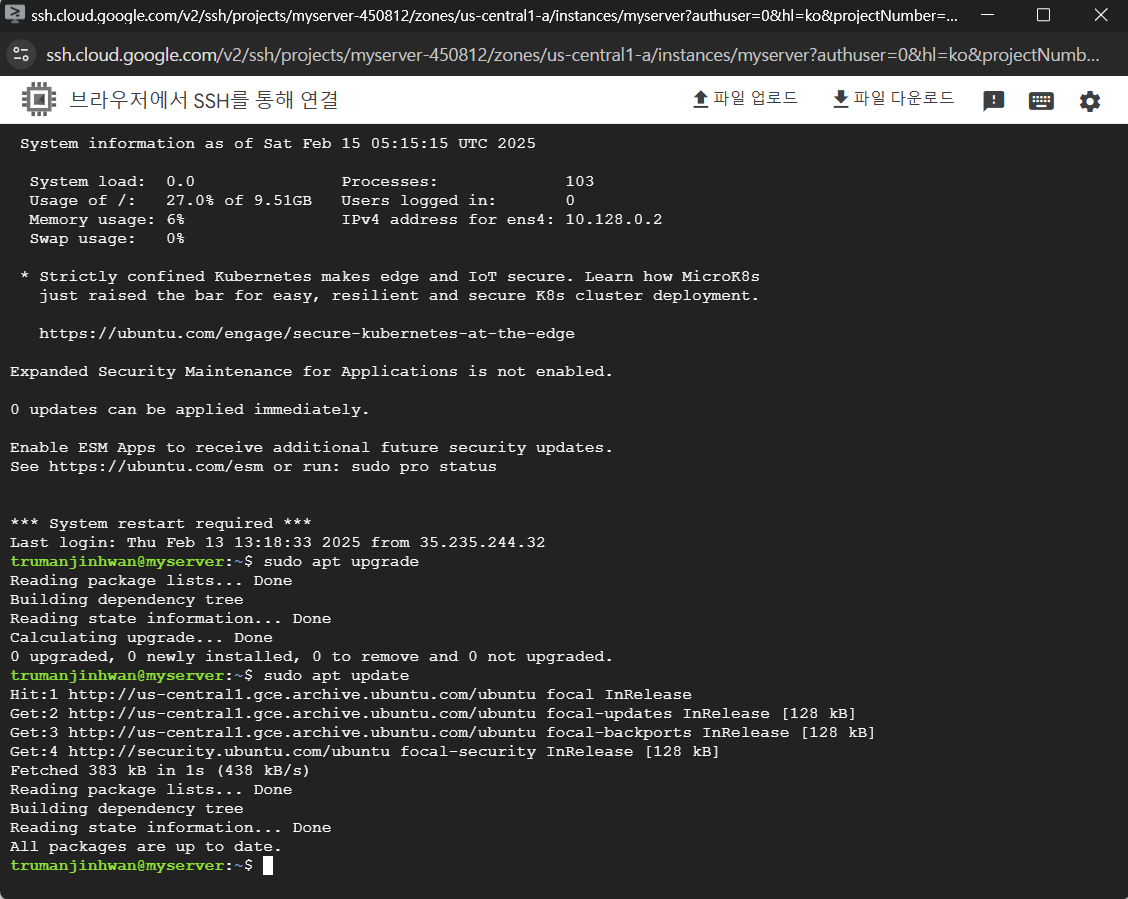Close the SSH browser window
The image size is (1128, 899).
(x=1098, y=15)
